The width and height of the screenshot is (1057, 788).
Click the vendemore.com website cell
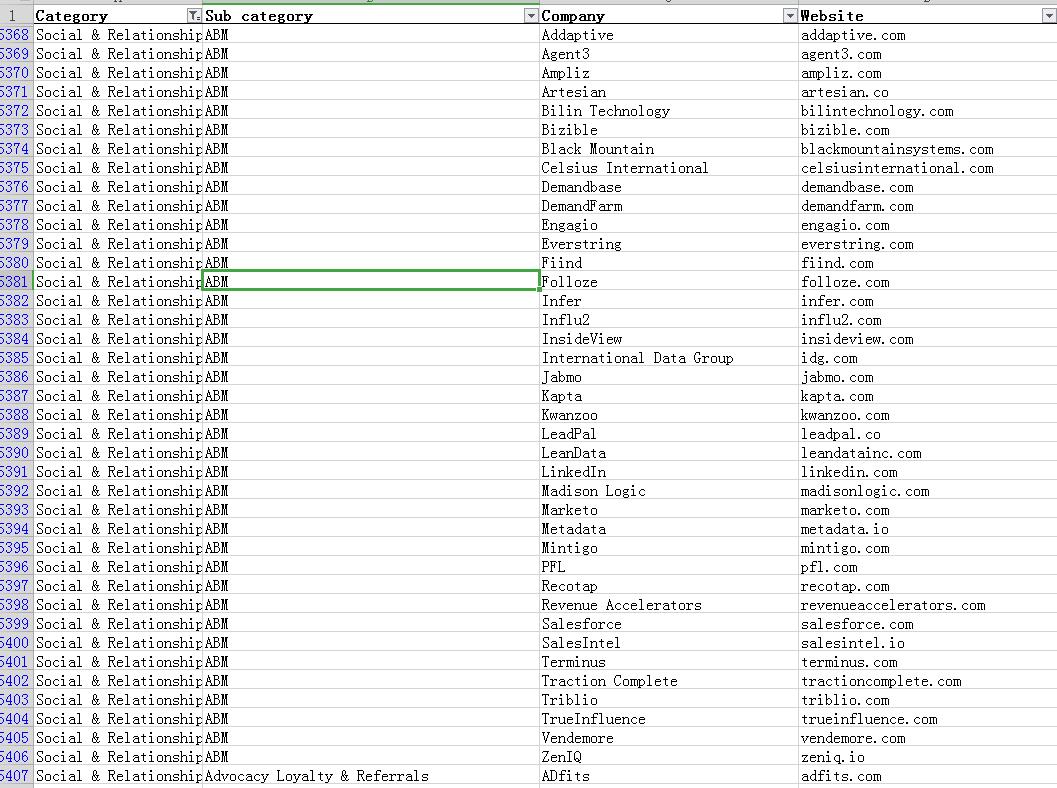point(928,738)
